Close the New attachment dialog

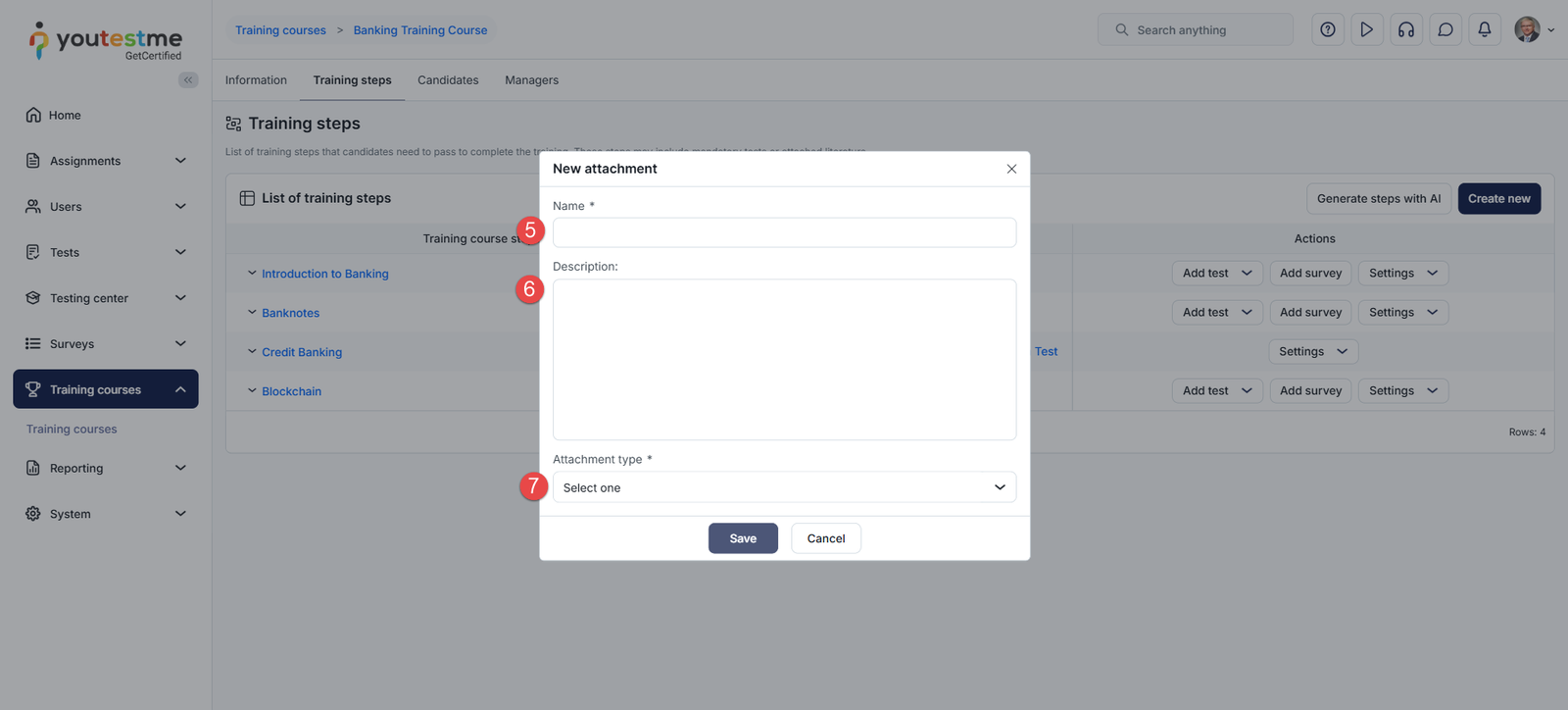point(1011,169)
